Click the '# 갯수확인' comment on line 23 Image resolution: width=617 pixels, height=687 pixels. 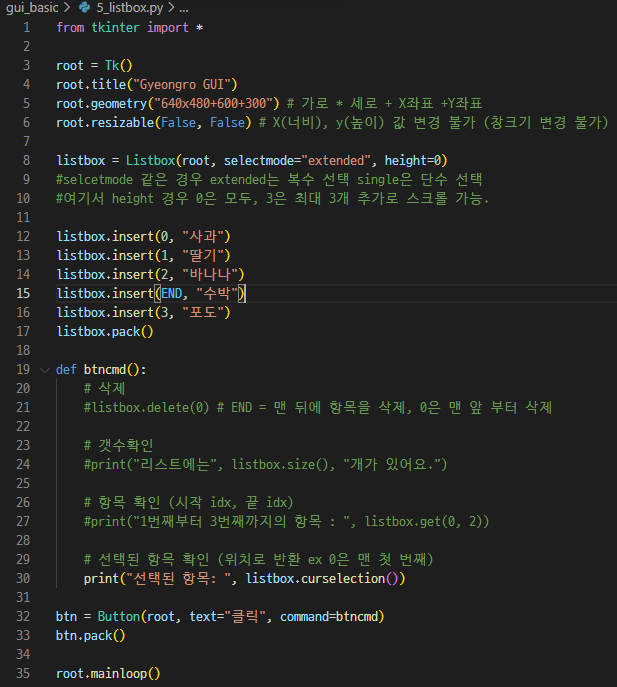click(119, 446)
